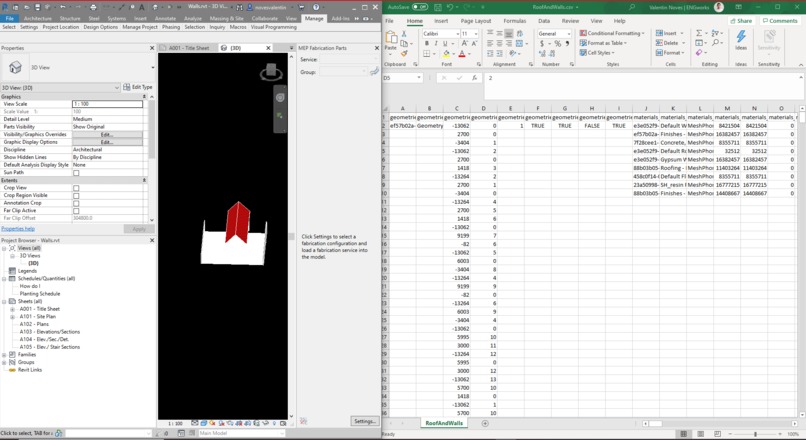Click the Share button in Excel
The width and height of the screenshot is (806, 440).
tap(741, 21)
